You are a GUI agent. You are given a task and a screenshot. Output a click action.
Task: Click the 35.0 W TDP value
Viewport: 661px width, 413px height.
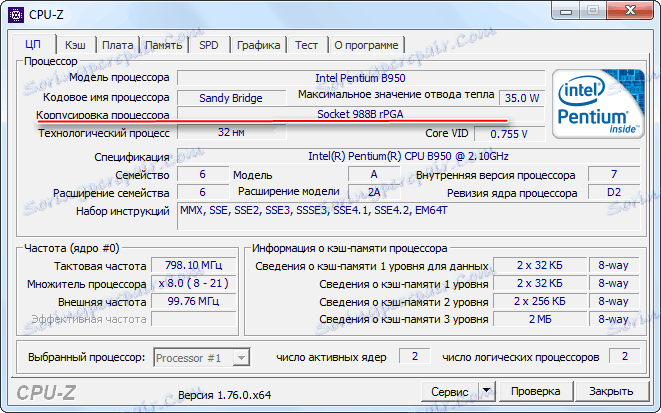pos(522,98)
